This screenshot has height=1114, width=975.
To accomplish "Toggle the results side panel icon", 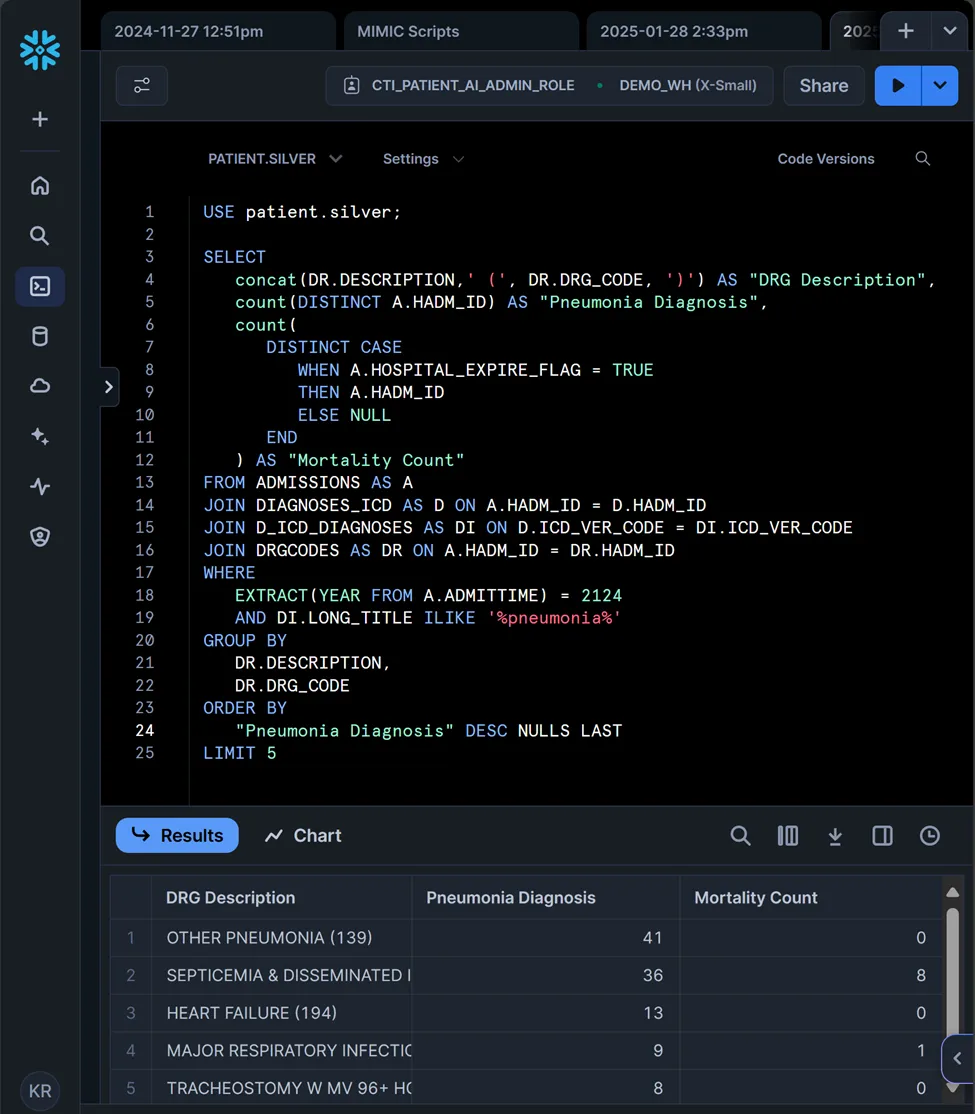I will click(883, 836).
